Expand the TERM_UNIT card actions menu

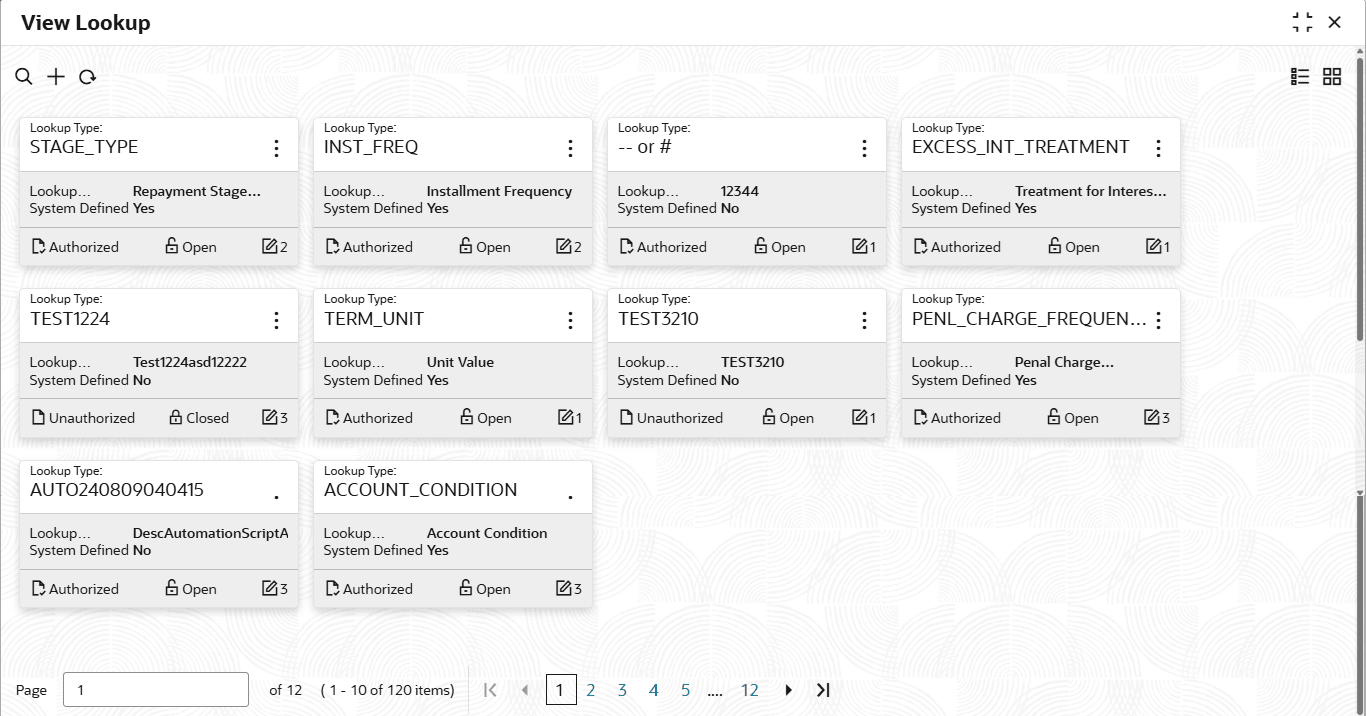570,320
